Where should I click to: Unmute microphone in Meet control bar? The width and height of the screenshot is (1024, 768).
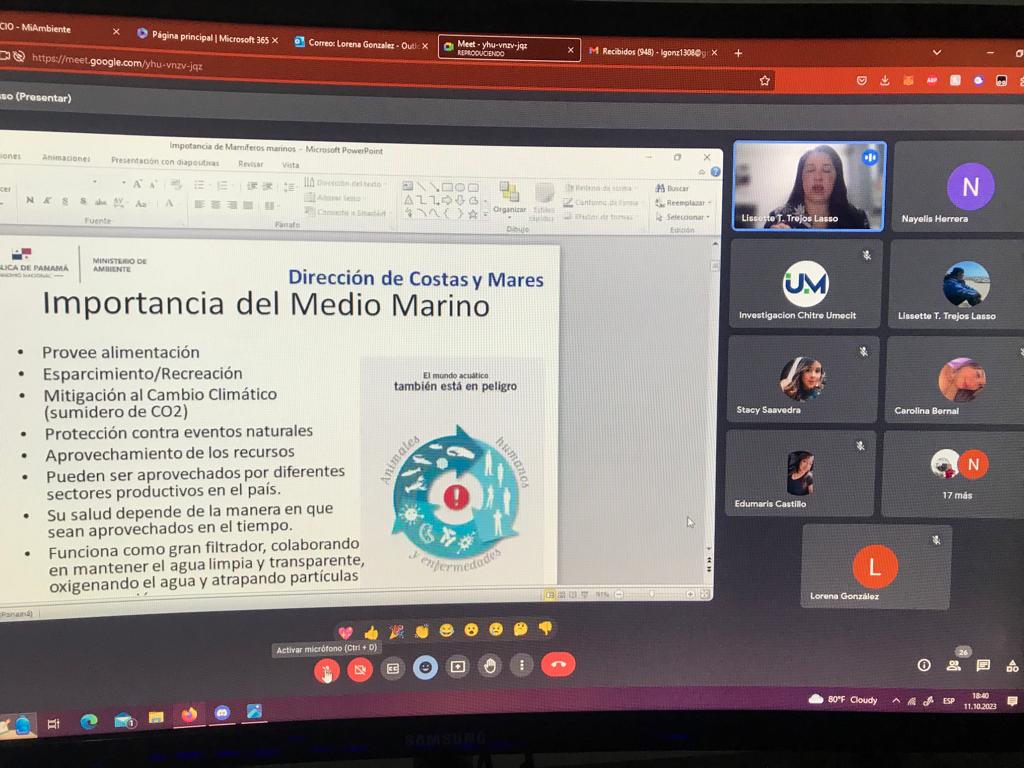(x=326, y=671)
